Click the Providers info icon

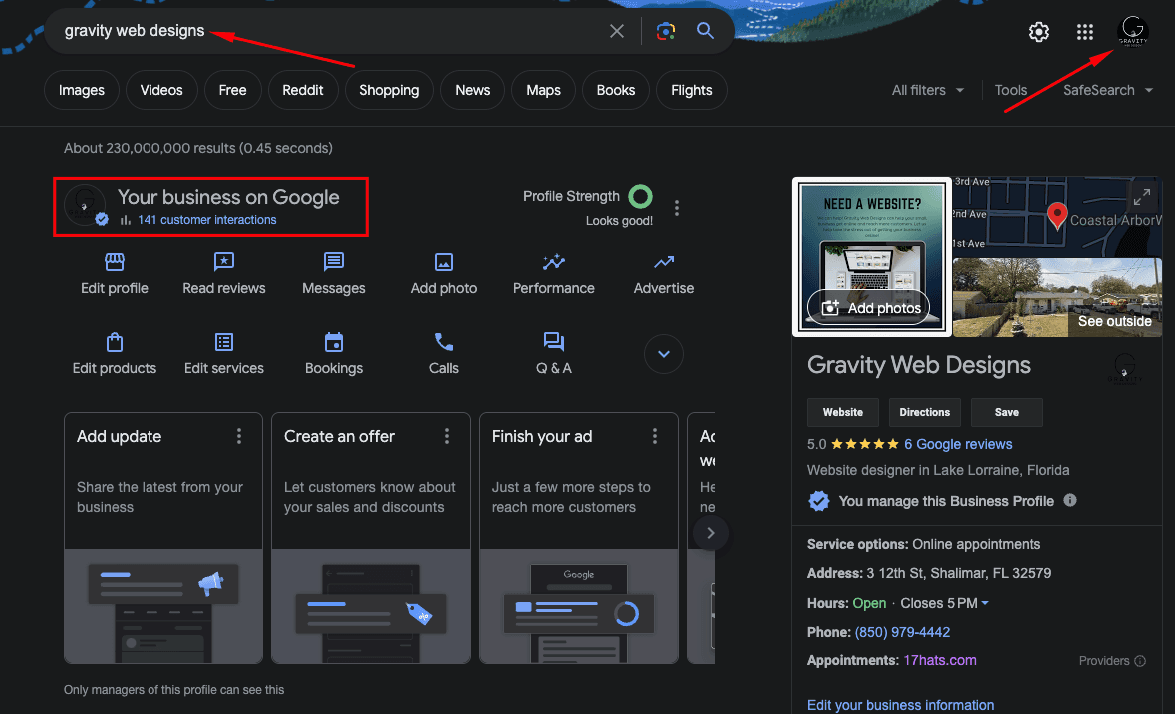[x=1140, y=661]
